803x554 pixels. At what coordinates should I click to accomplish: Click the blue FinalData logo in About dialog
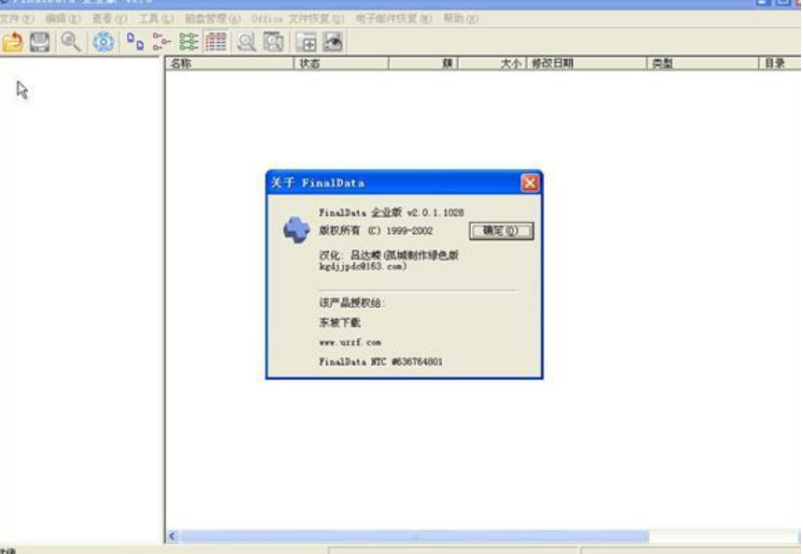tap(297, 230)
